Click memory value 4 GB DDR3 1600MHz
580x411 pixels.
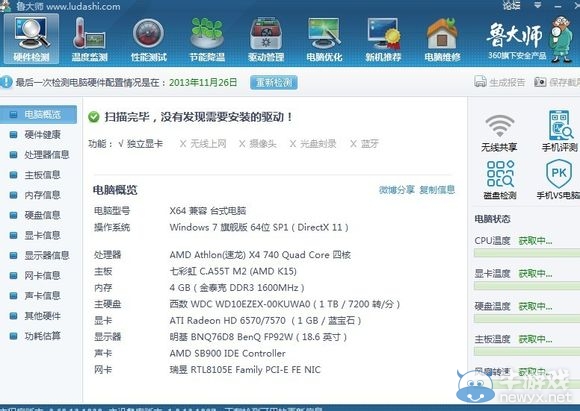click(237, 288)
